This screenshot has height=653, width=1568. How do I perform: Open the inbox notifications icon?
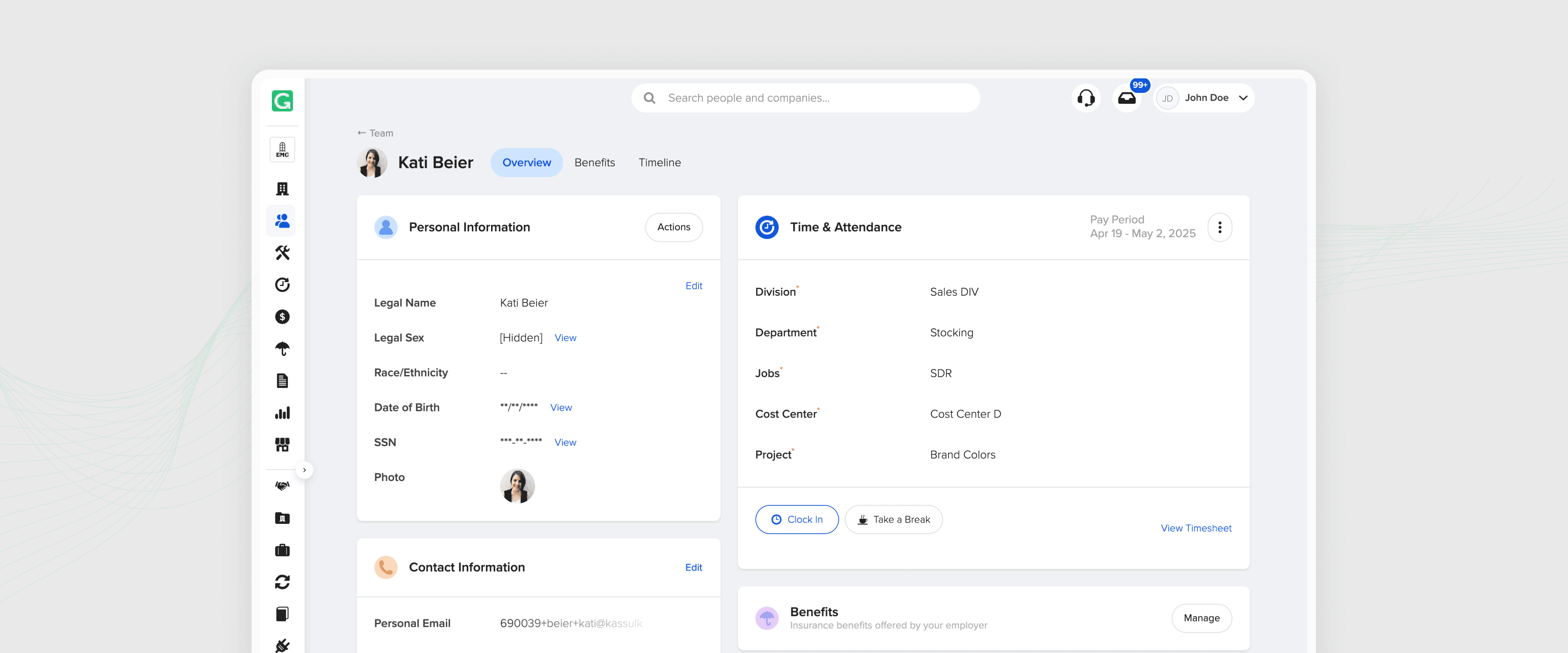point(1127,98)
